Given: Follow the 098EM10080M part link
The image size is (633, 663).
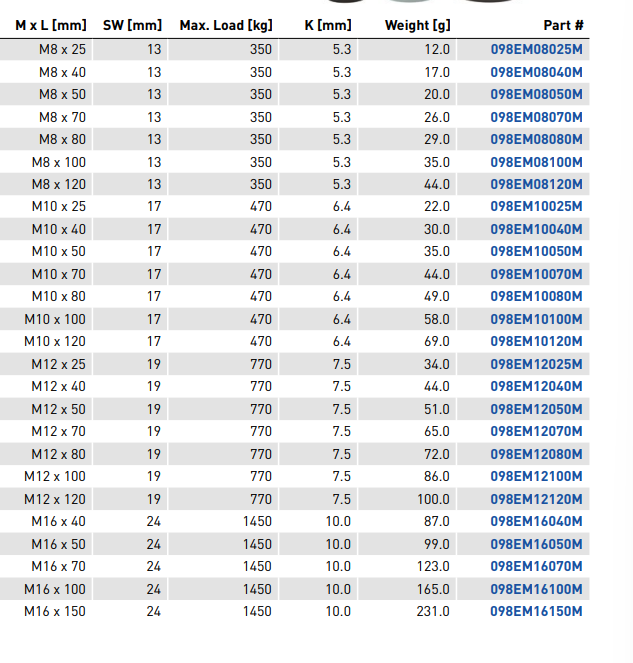Looking at the screenshot, I should [536, 296].
